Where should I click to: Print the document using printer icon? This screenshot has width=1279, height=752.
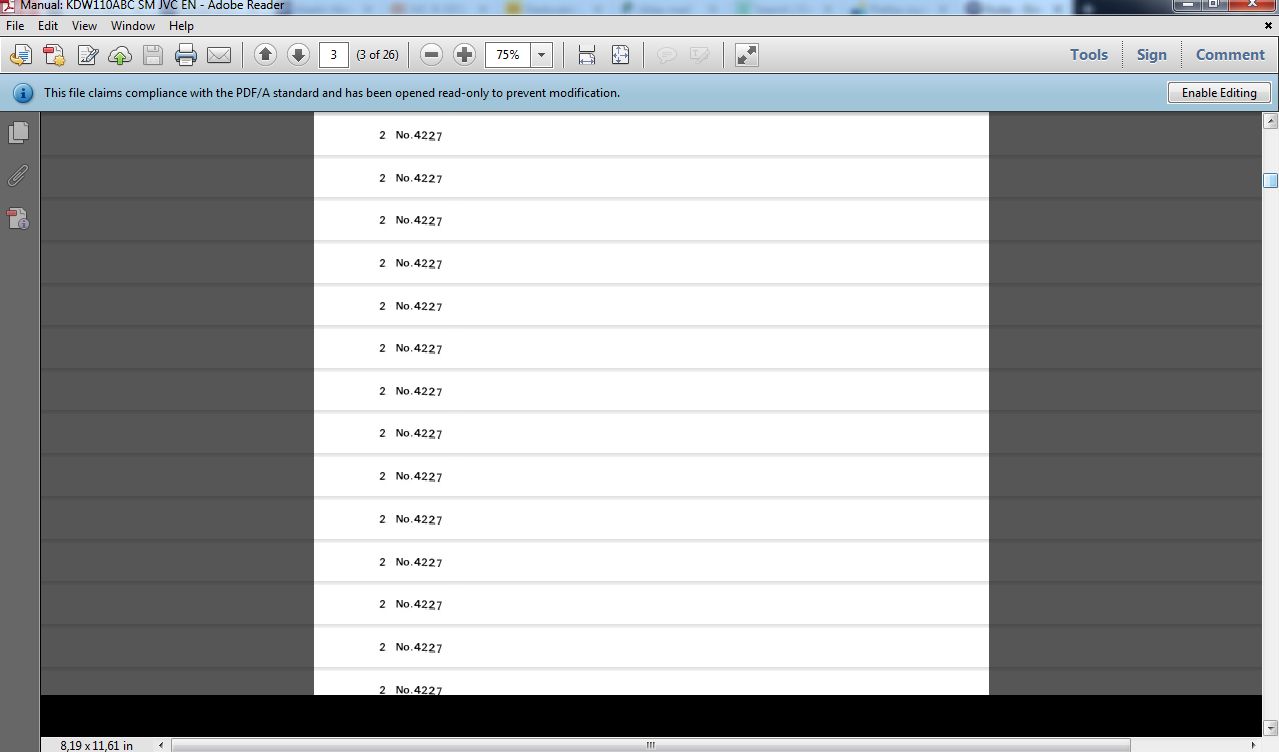[186, 55]
